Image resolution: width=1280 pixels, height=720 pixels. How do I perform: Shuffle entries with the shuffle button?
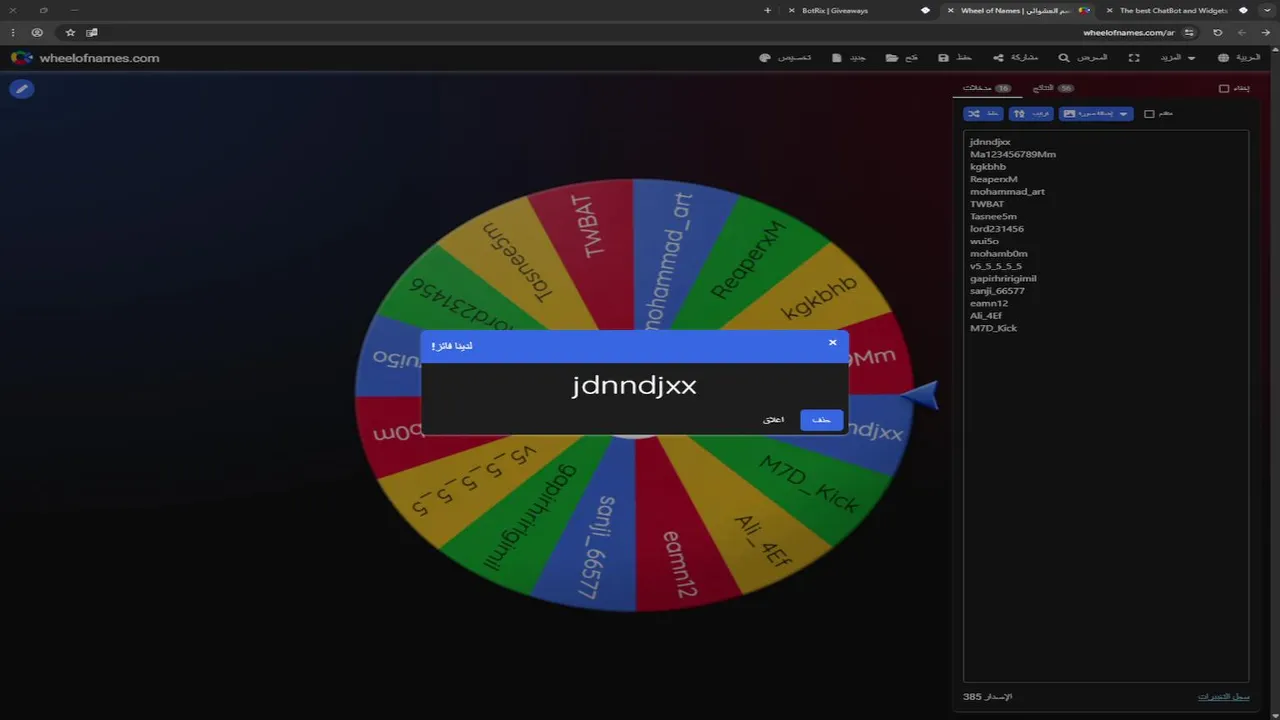983,114
